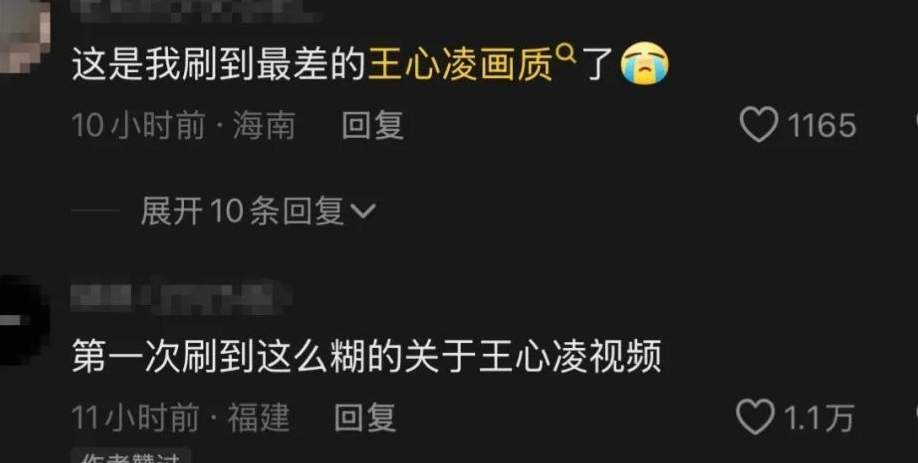Open the first commenter's pixelated avatar
The height and width of the screenshot is (463, 918).
pyautogui.click(x=25, y=35)
